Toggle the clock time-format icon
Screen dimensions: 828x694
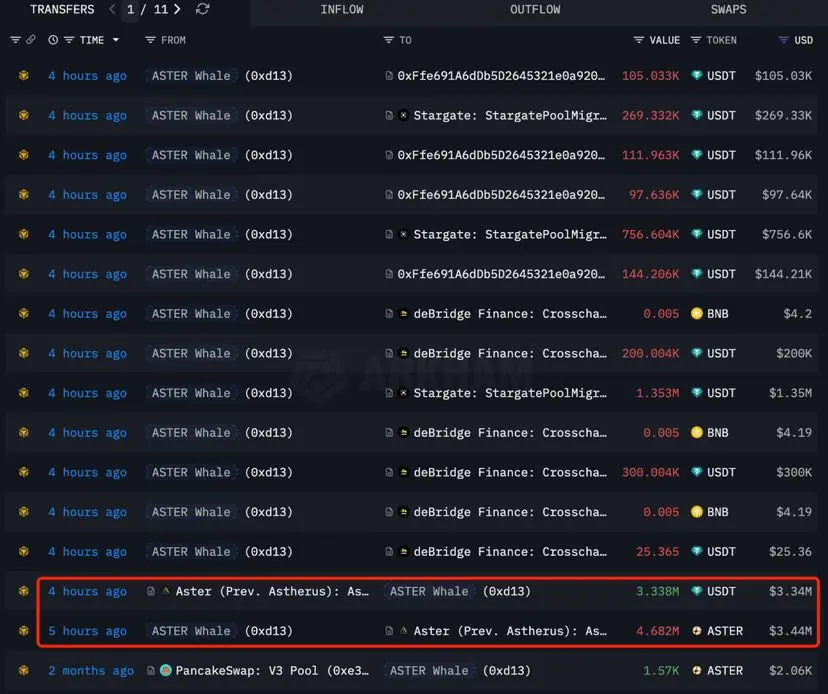click(53, 40)
